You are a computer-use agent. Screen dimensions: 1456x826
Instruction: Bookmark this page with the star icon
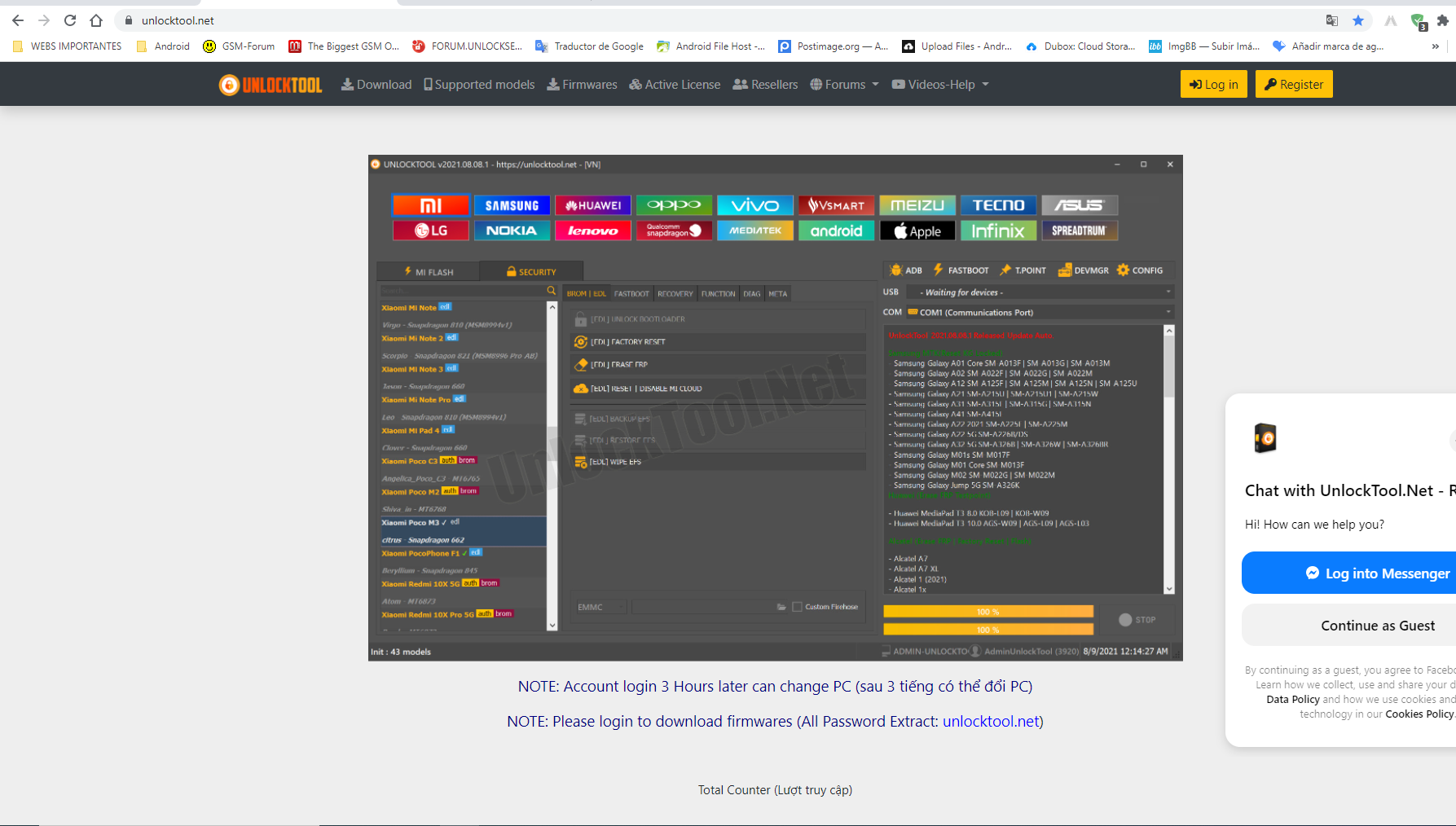(x=1358, y=20)
